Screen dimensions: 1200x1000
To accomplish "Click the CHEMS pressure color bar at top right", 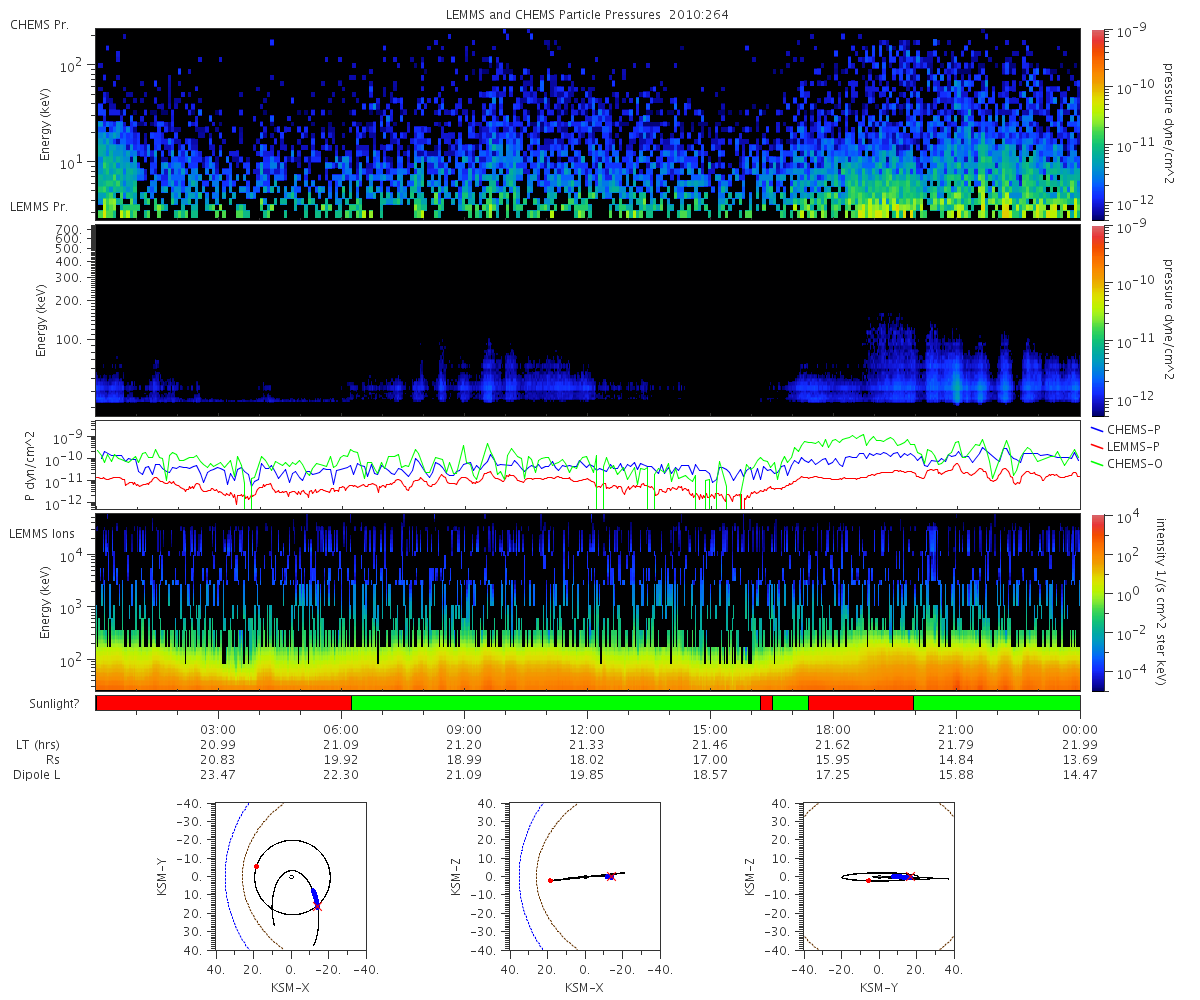I will click(x=1098, y=124).
